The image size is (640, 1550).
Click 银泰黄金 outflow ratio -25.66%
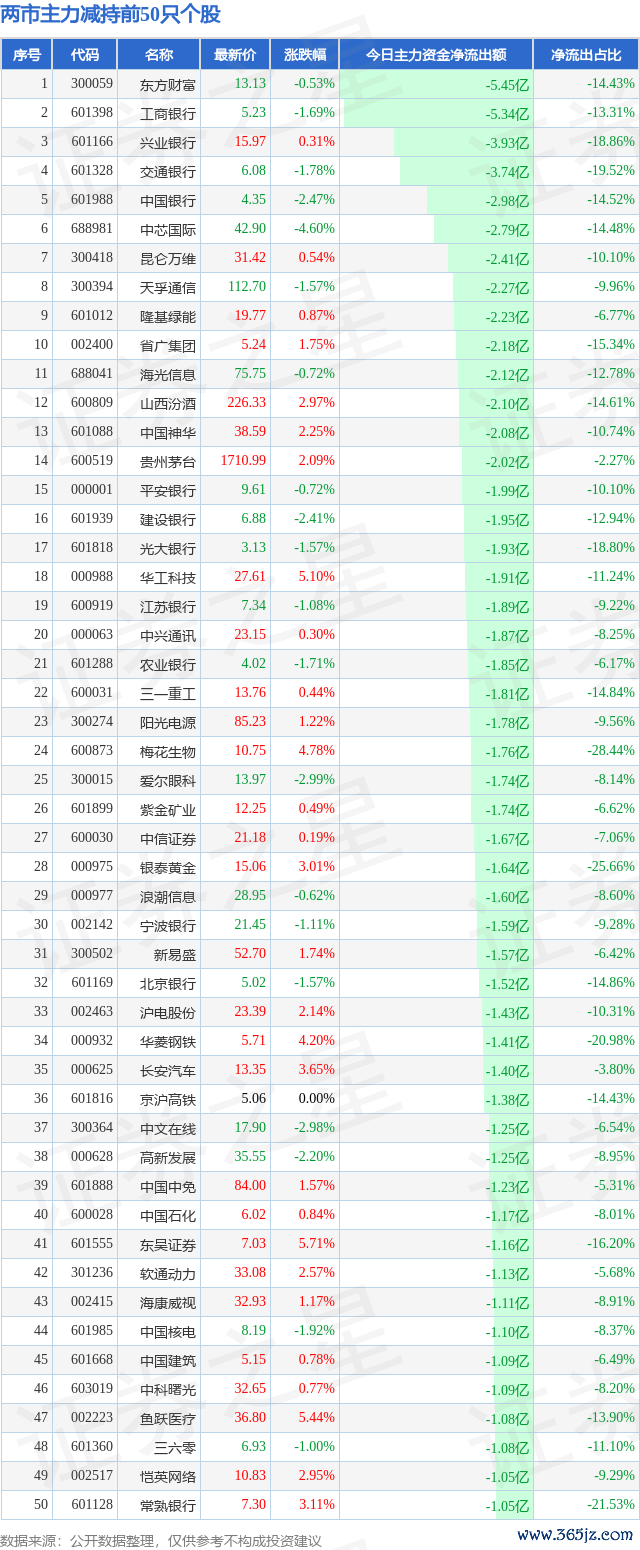click(610, 867)
